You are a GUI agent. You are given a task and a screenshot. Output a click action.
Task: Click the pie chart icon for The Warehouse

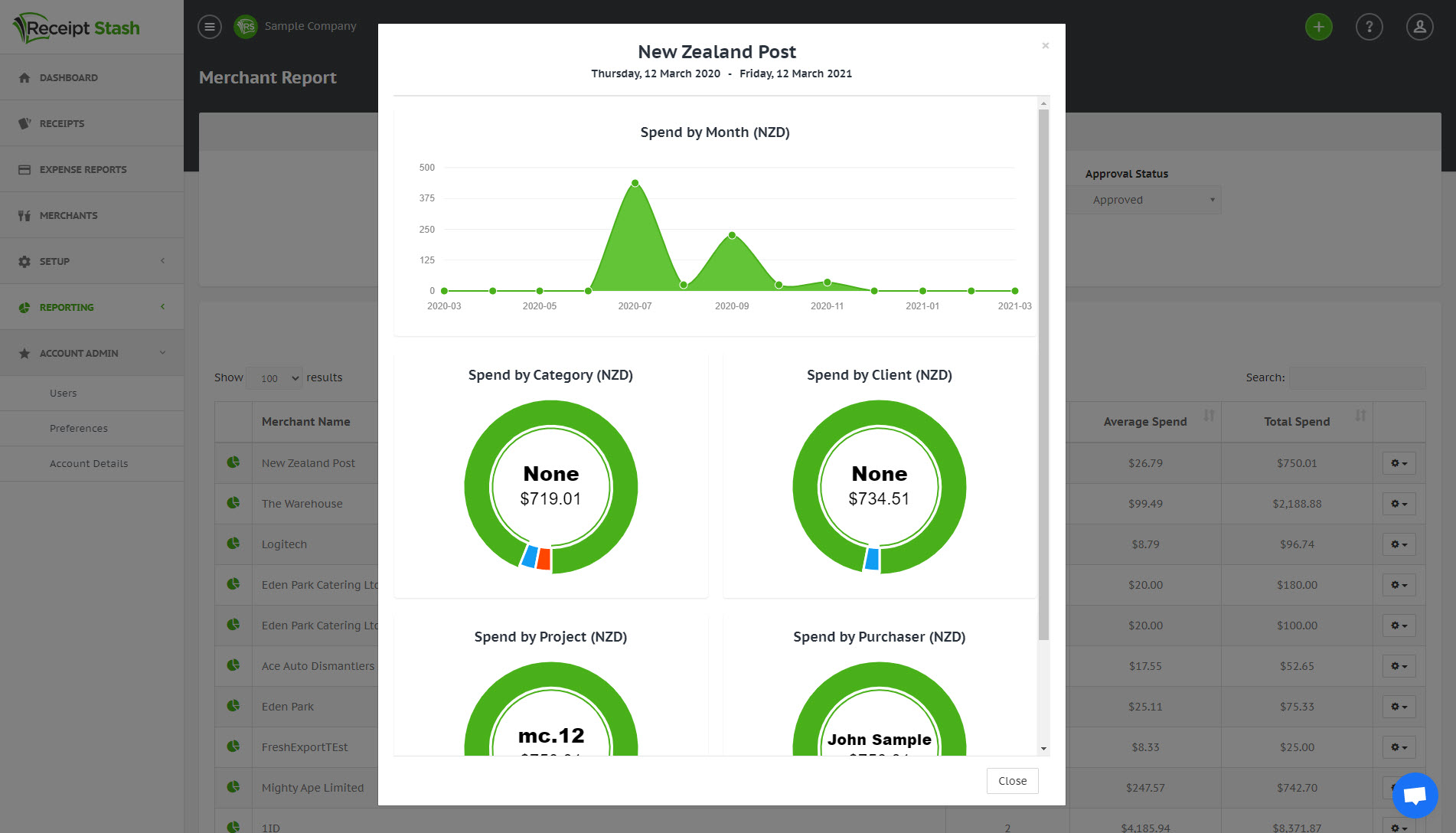pos(233,503)
